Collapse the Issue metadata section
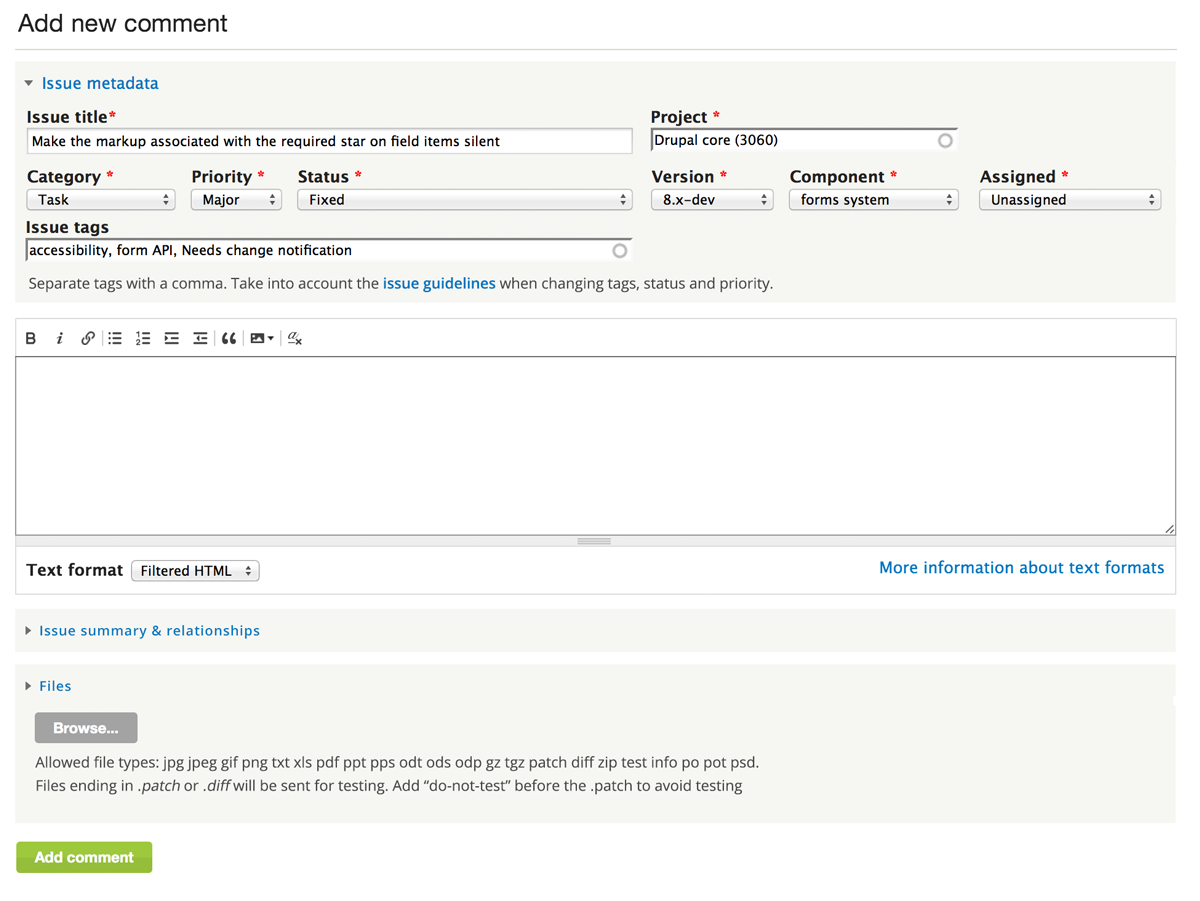1200x901 pixels. (x=99, y=84)
